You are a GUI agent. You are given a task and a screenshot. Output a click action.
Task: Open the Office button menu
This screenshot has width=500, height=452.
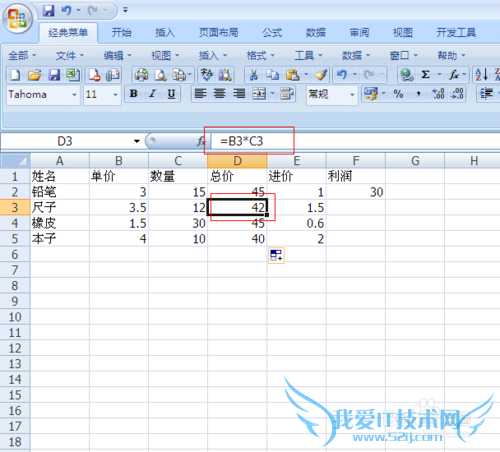[17, 18]
